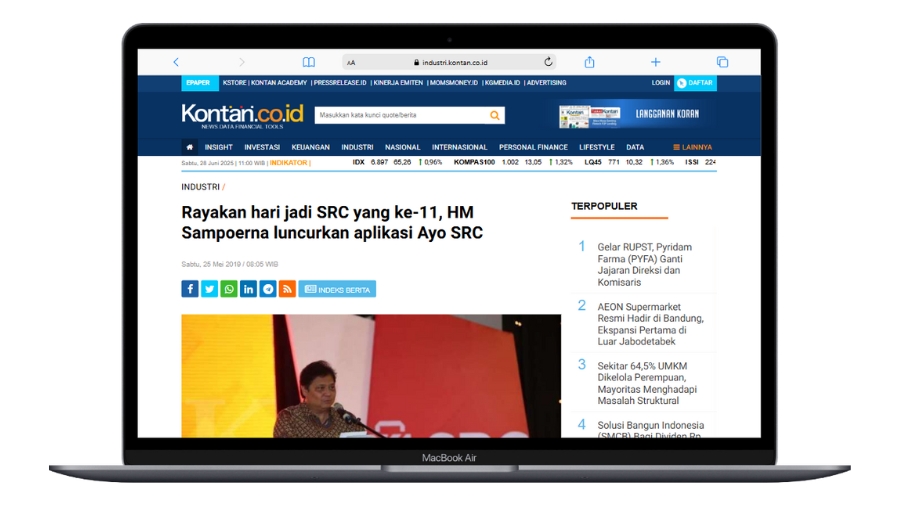900x506 pixels.
Task: Share article via Telegram
Action: coord(268,289)
